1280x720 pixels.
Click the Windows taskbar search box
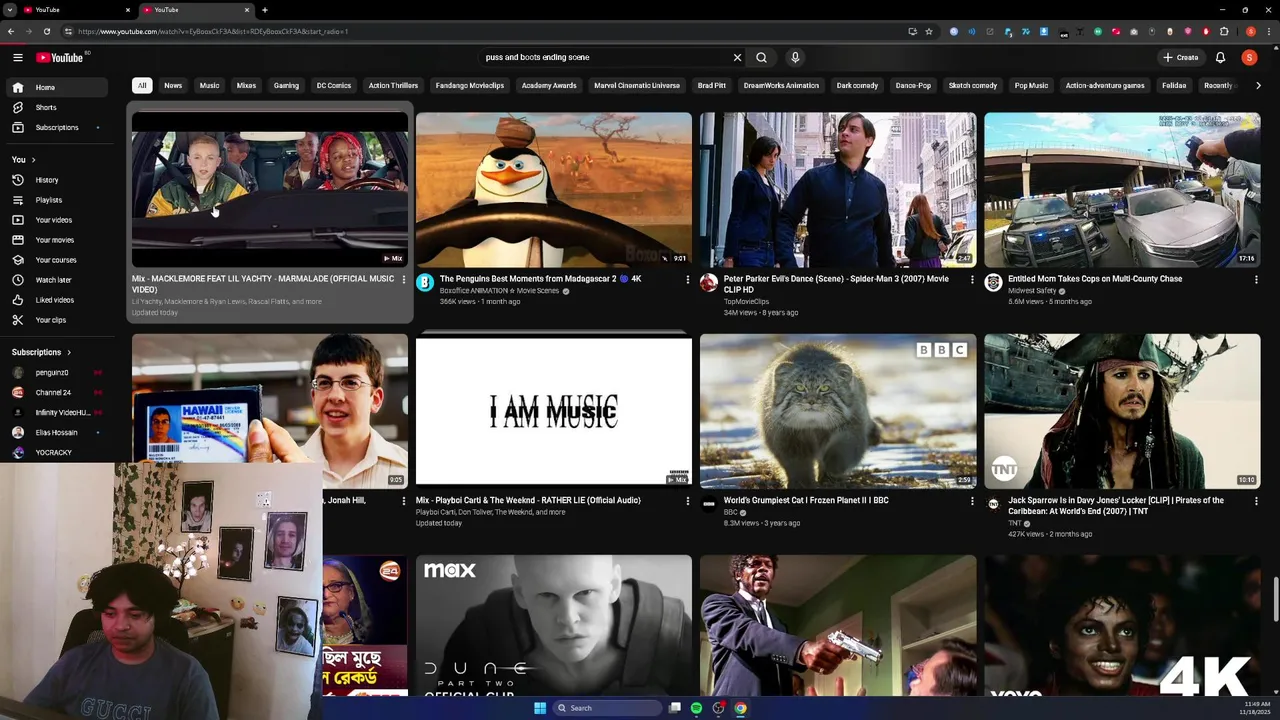(x=608, y=708)
